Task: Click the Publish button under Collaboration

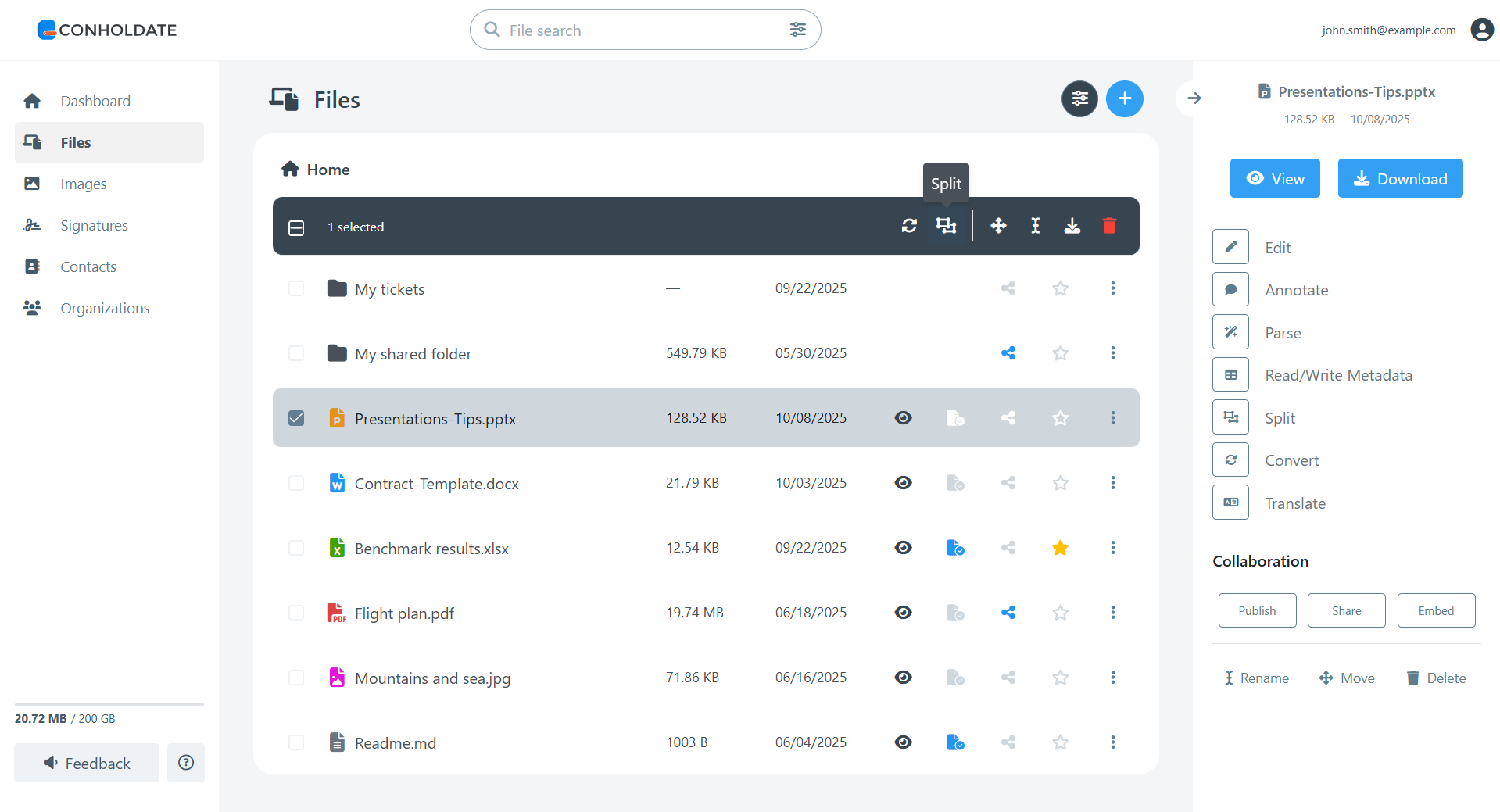Action: pos(1257,610)
